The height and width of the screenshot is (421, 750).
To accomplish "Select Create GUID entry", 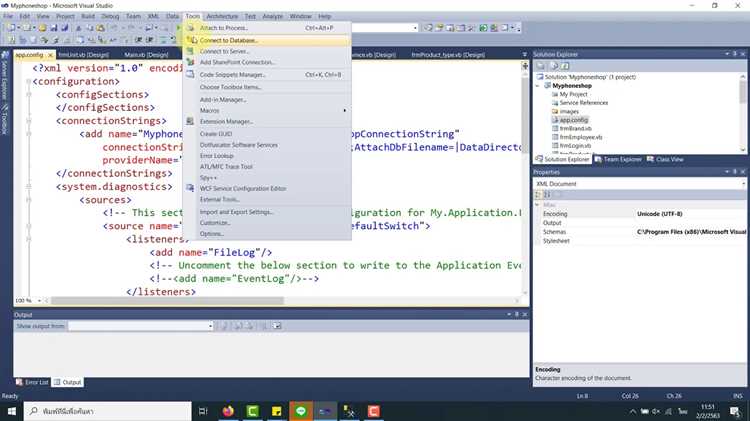I will (x=267, y=134).
